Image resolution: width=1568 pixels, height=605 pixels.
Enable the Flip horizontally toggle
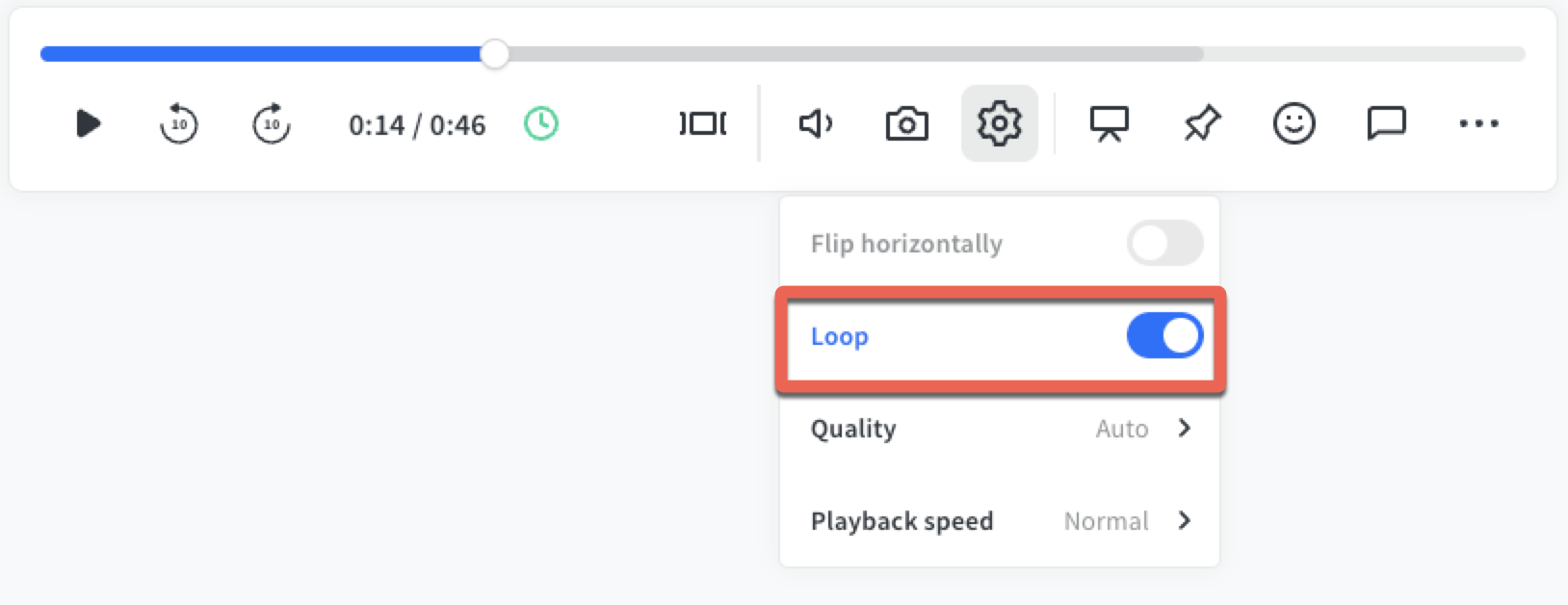click(1164, 244)
